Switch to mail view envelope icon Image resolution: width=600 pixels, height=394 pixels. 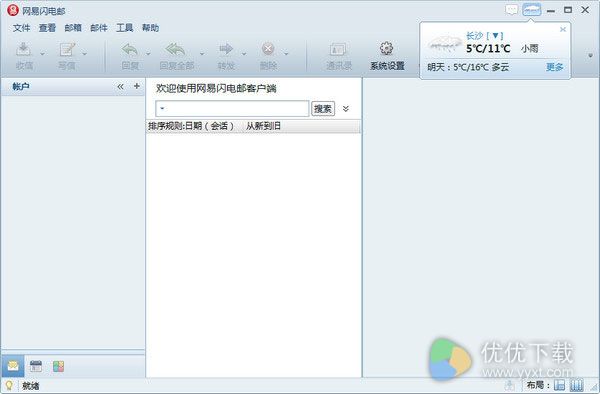click(13, 366)
